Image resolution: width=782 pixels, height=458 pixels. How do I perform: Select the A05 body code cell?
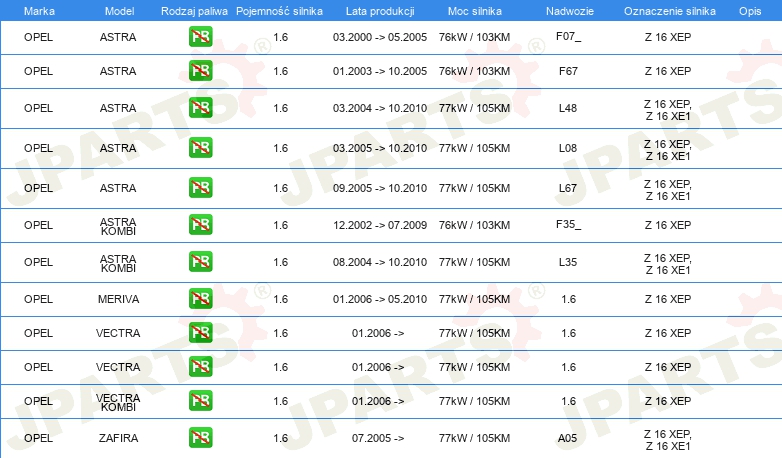[x=568, y=438]
